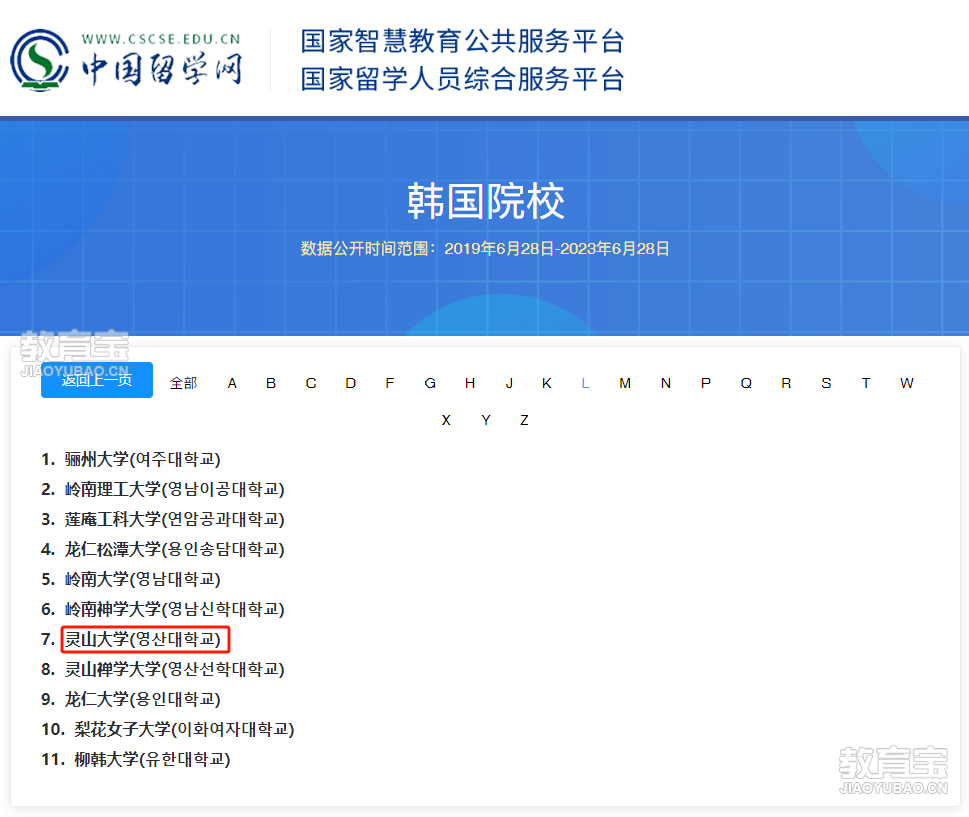969x817 pixels.
Task: Filter universities by letter J
Action: 509,383
